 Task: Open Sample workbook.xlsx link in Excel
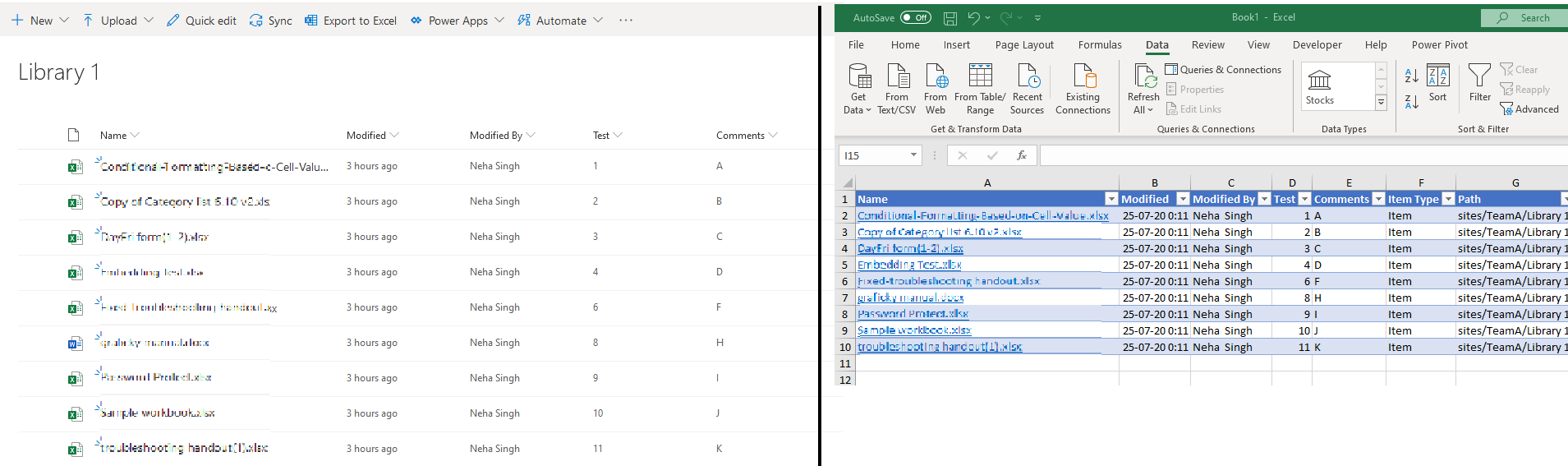pos(914,330)
